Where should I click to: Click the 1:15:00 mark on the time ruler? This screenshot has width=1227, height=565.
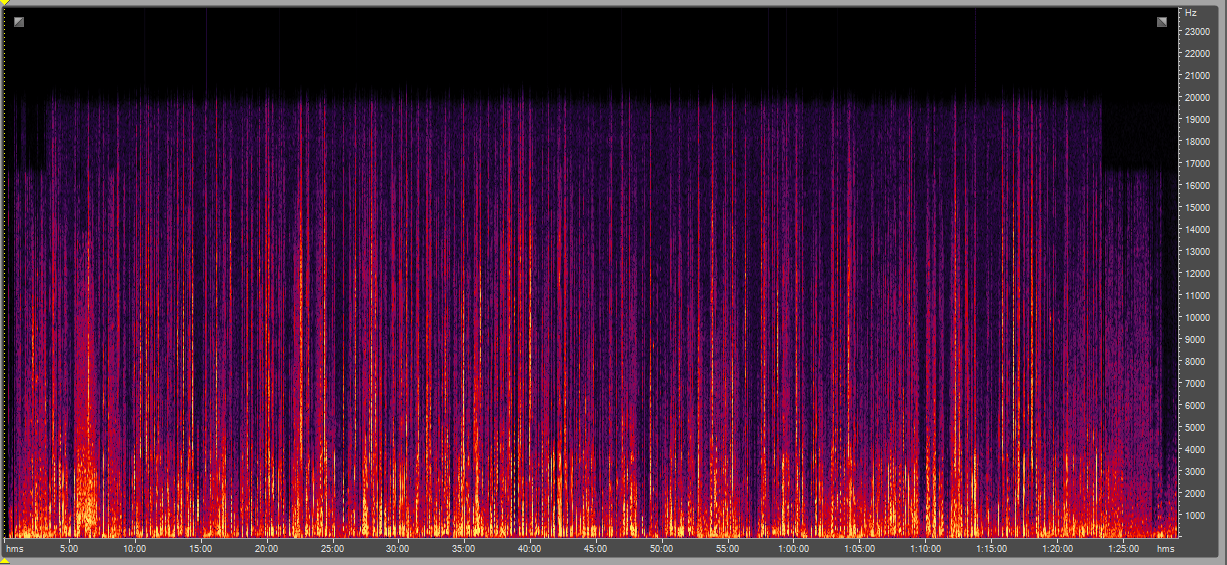click(x=991, y=549)
